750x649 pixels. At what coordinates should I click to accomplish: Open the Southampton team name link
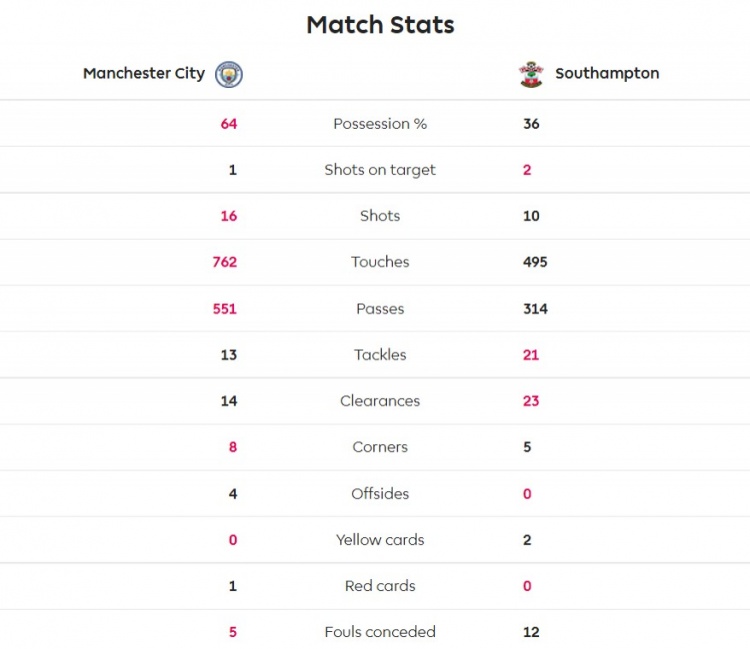(x=607, y=73)
